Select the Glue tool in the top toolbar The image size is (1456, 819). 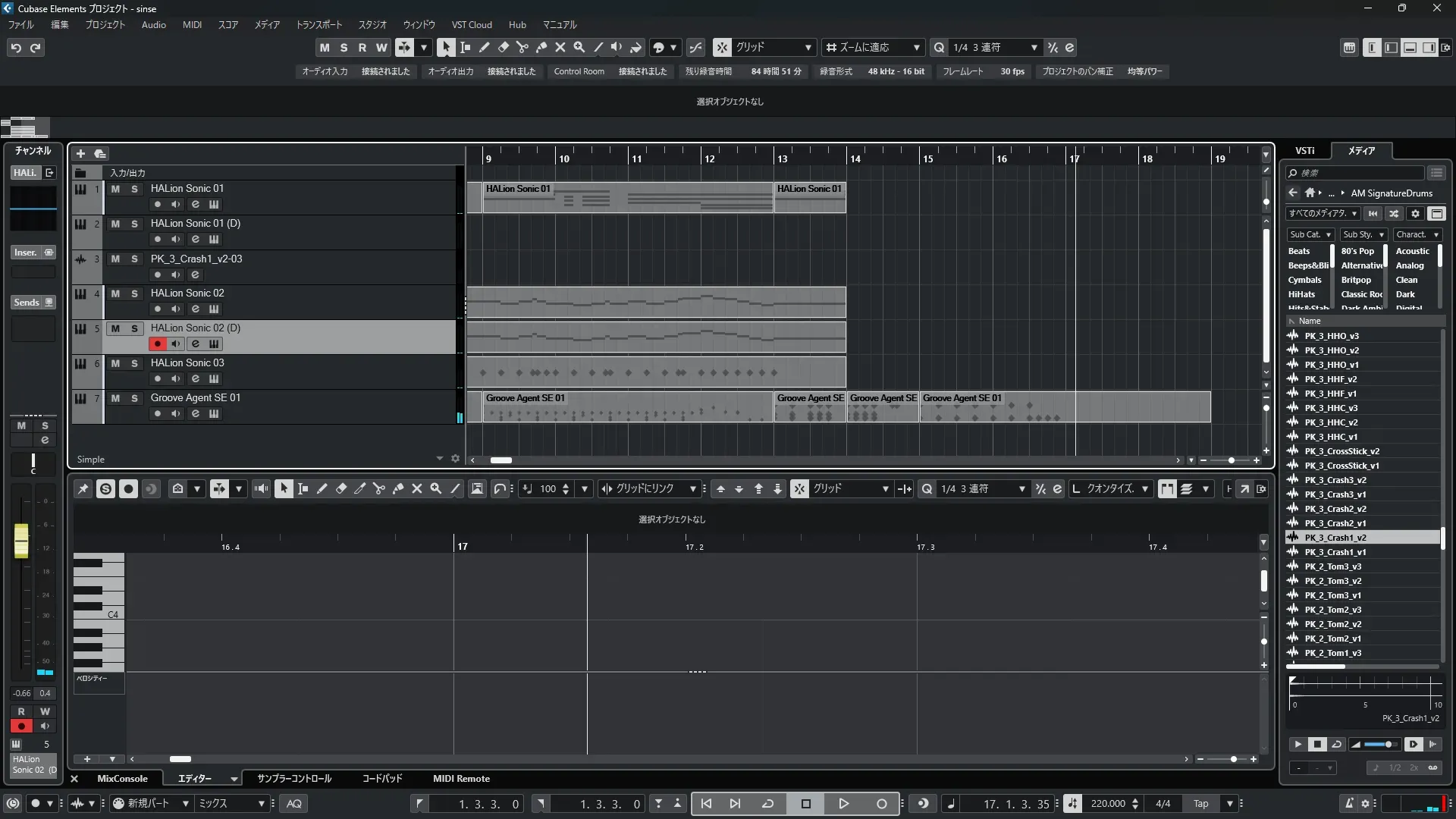point(541,47)
